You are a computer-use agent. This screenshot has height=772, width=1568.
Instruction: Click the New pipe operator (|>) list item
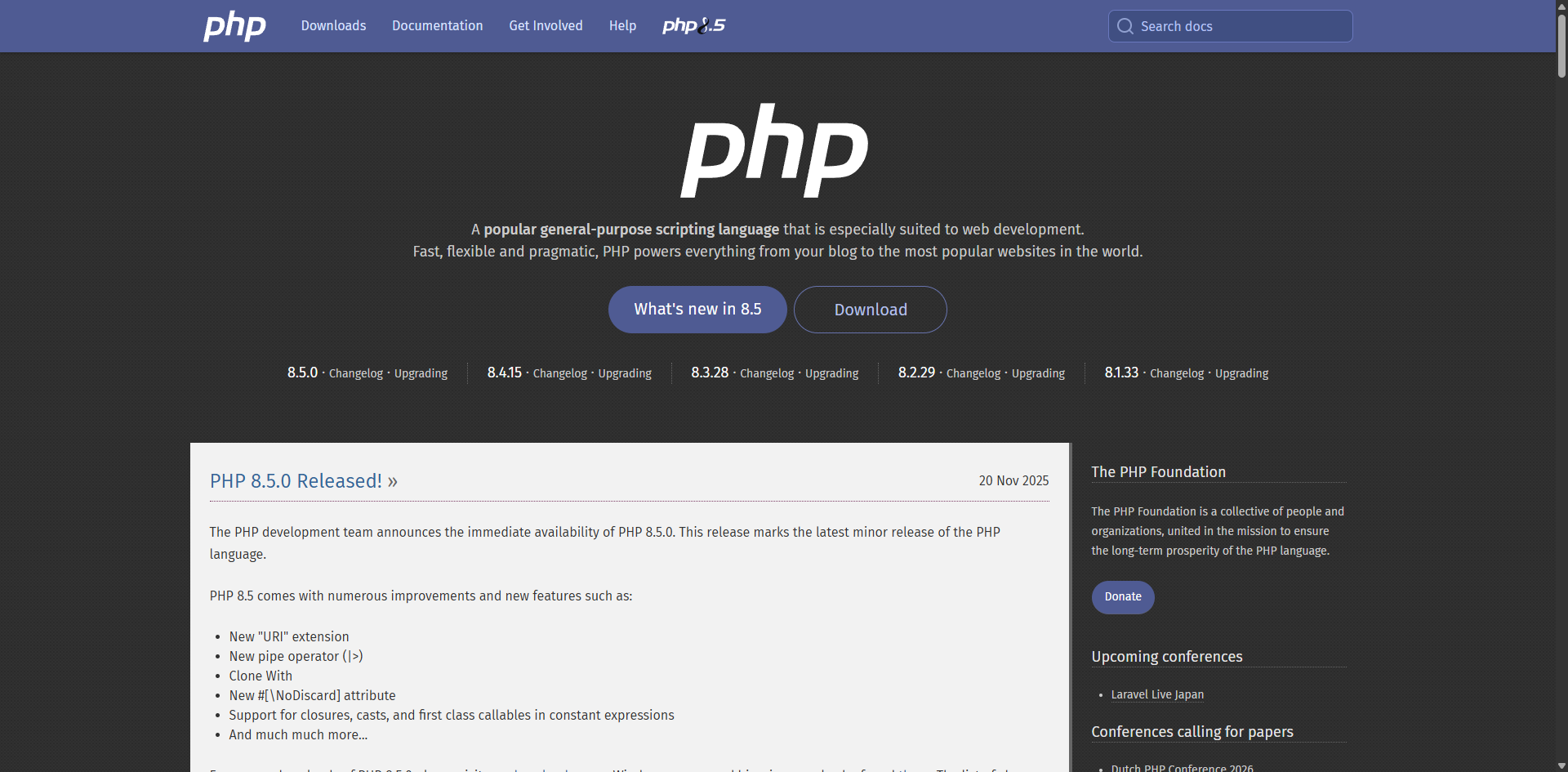296,656
